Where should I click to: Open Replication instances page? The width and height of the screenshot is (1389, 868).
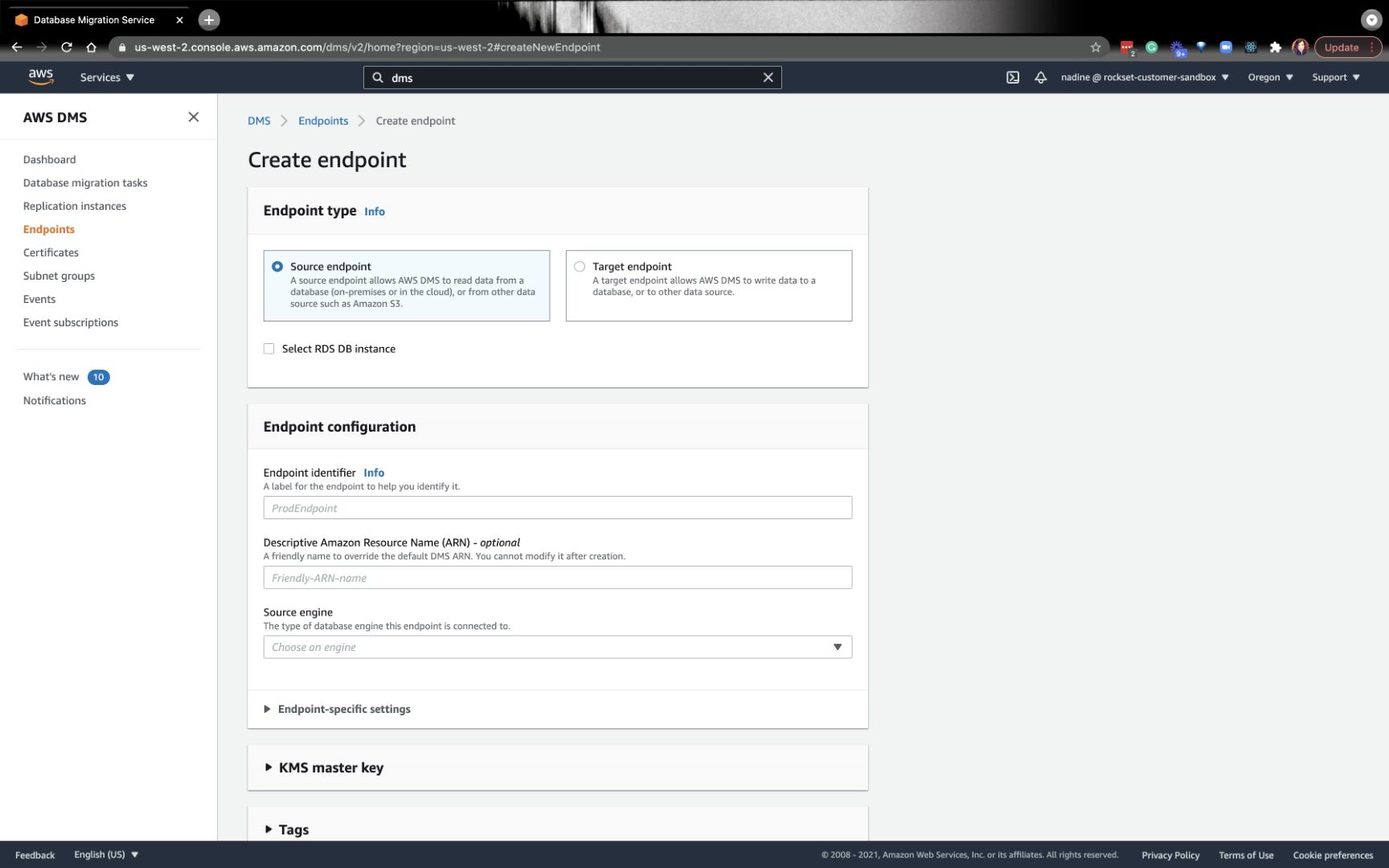point(75,207)
